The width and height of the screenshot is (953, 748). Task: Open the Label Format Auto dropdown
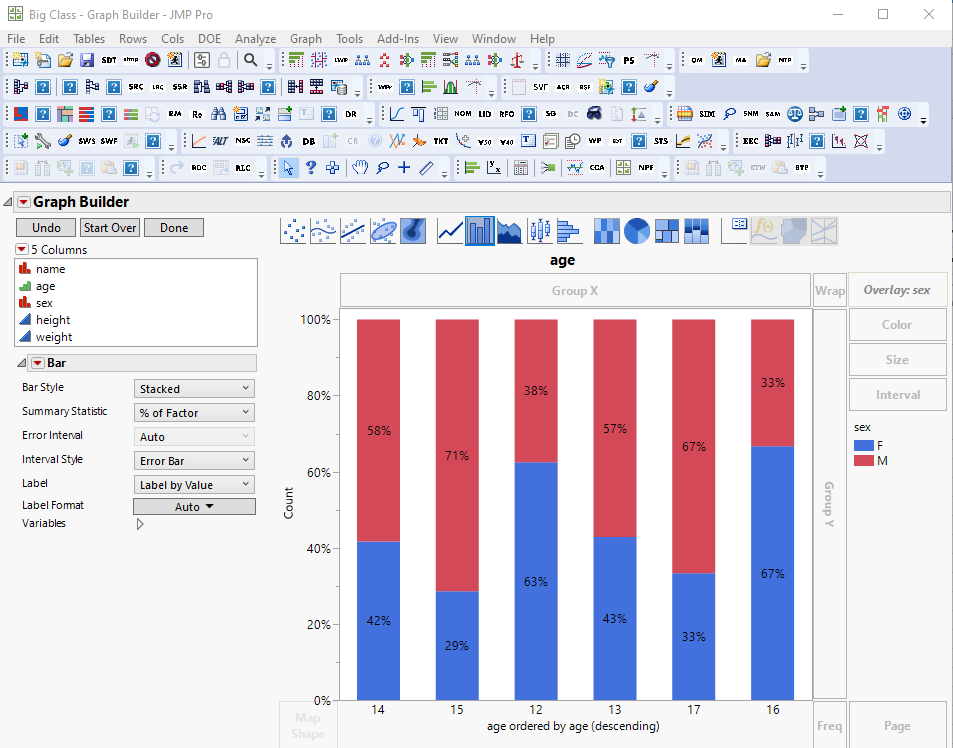click(193, 506)
